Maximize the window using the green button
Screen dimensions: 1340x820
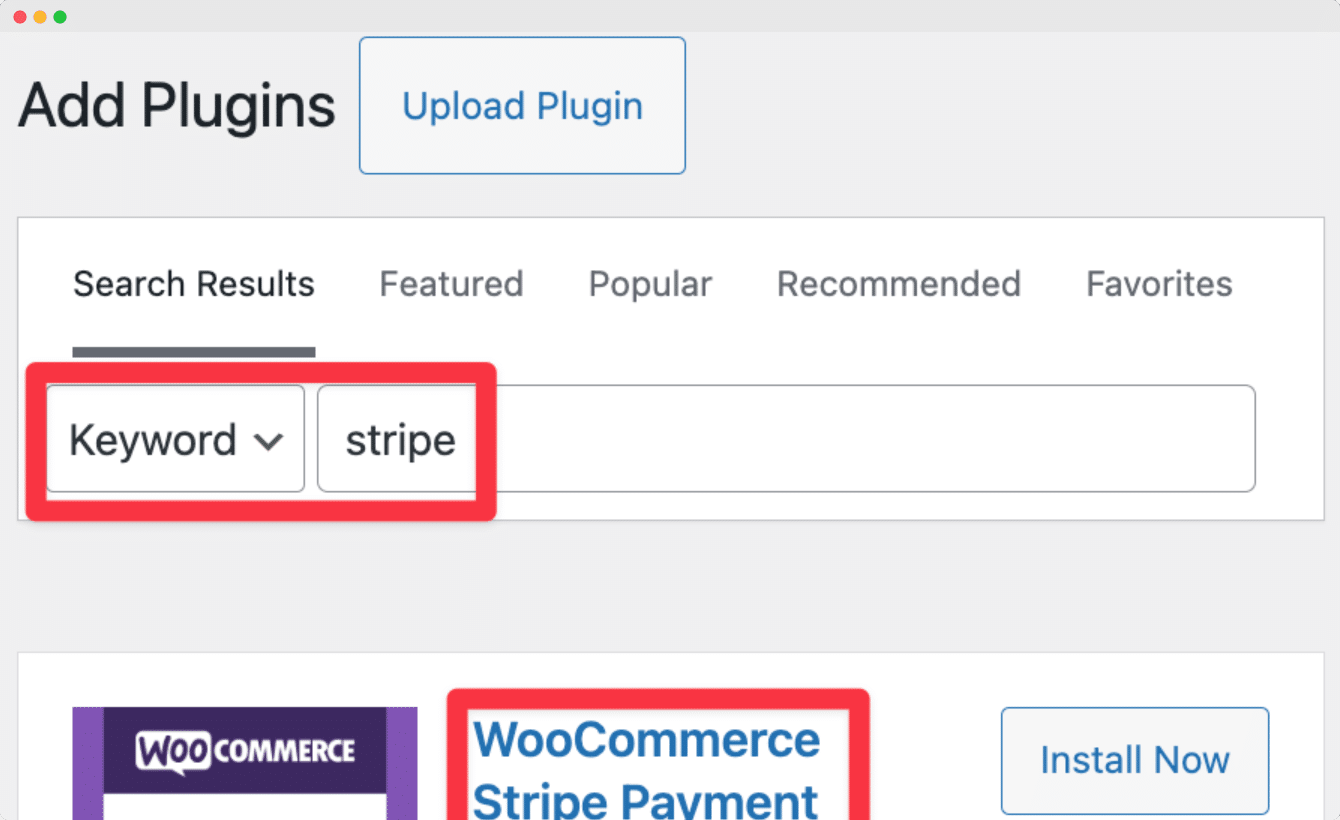60,17
